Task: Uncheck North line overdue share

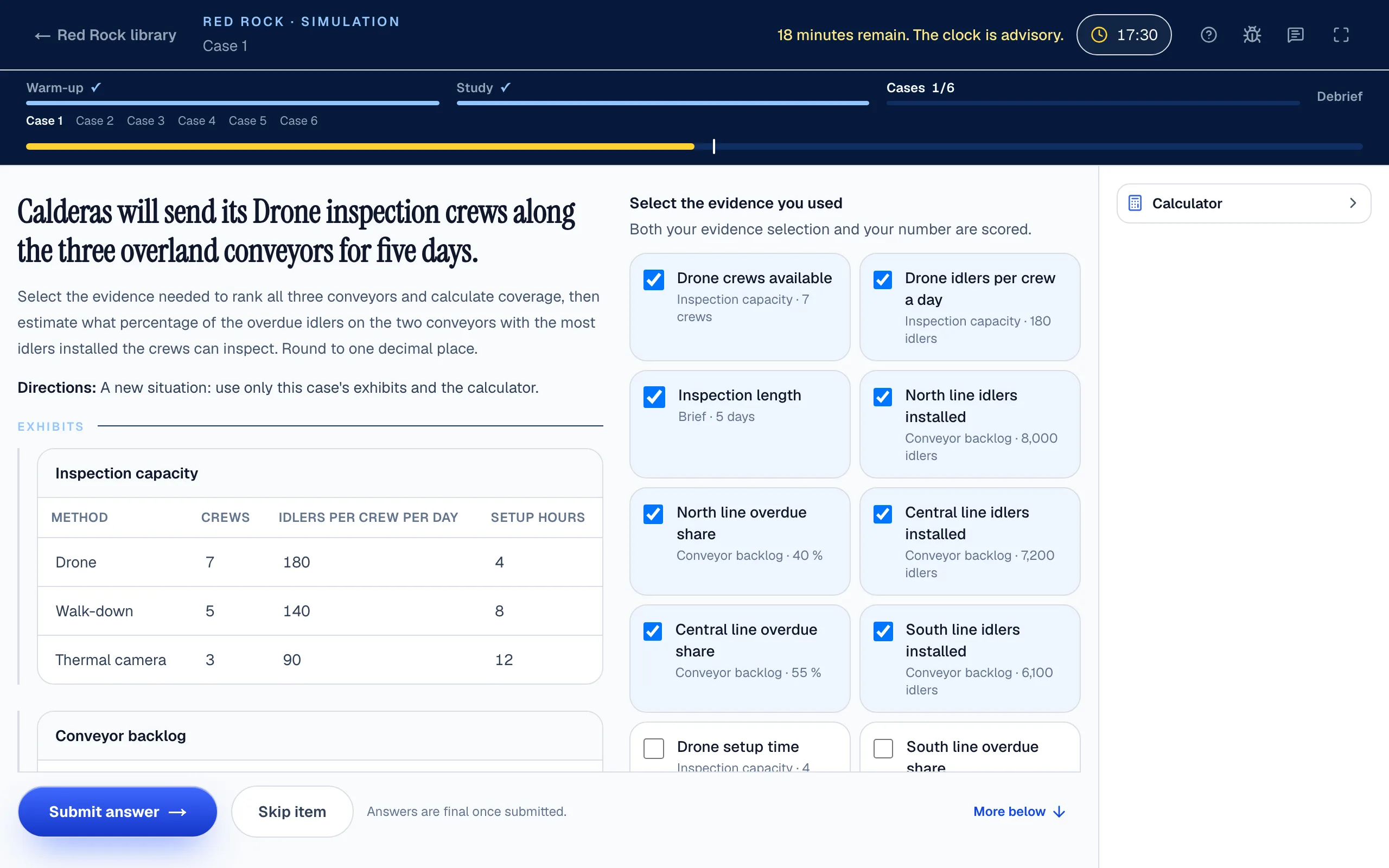Action: click(x=653, y=514)
